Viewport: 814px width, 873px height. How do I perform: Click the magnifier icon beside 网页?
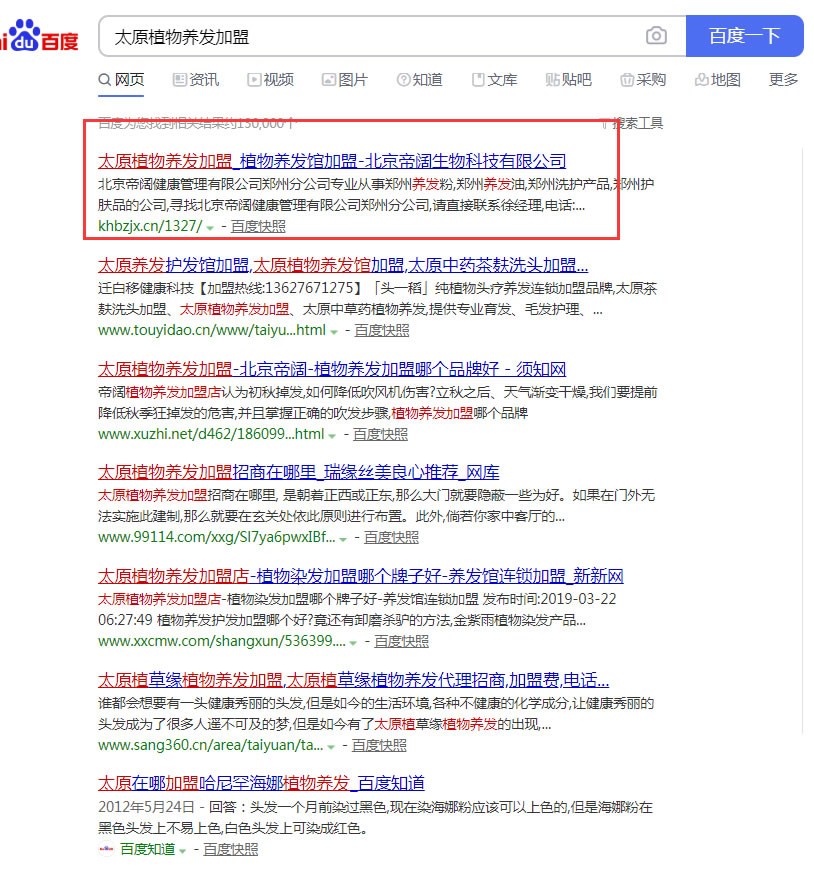pos(104,79)
